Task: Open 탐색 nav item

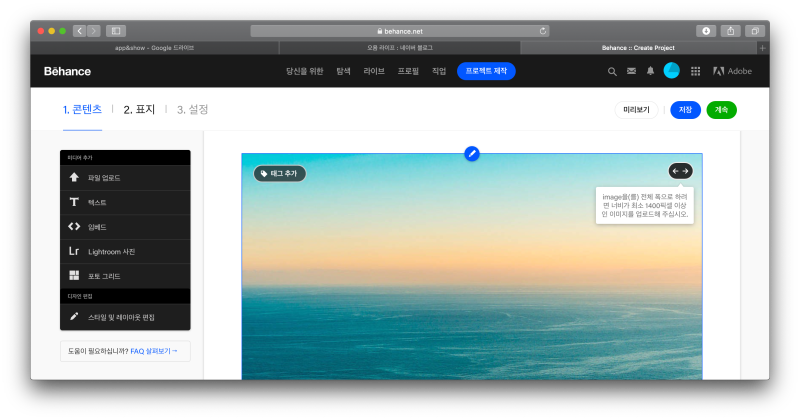Action: 343,71
